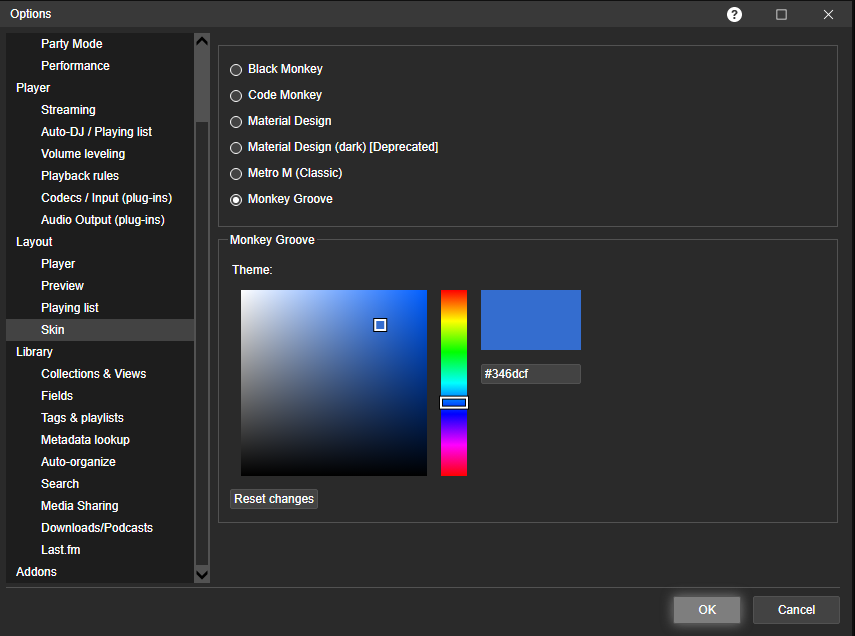Enable the Material Design skin

pos(236,122)
